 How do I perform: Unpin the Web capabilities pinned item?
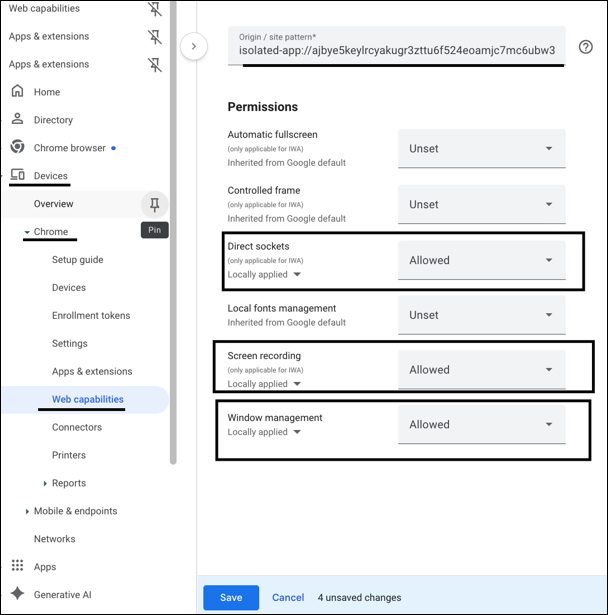tap(154, 9)
